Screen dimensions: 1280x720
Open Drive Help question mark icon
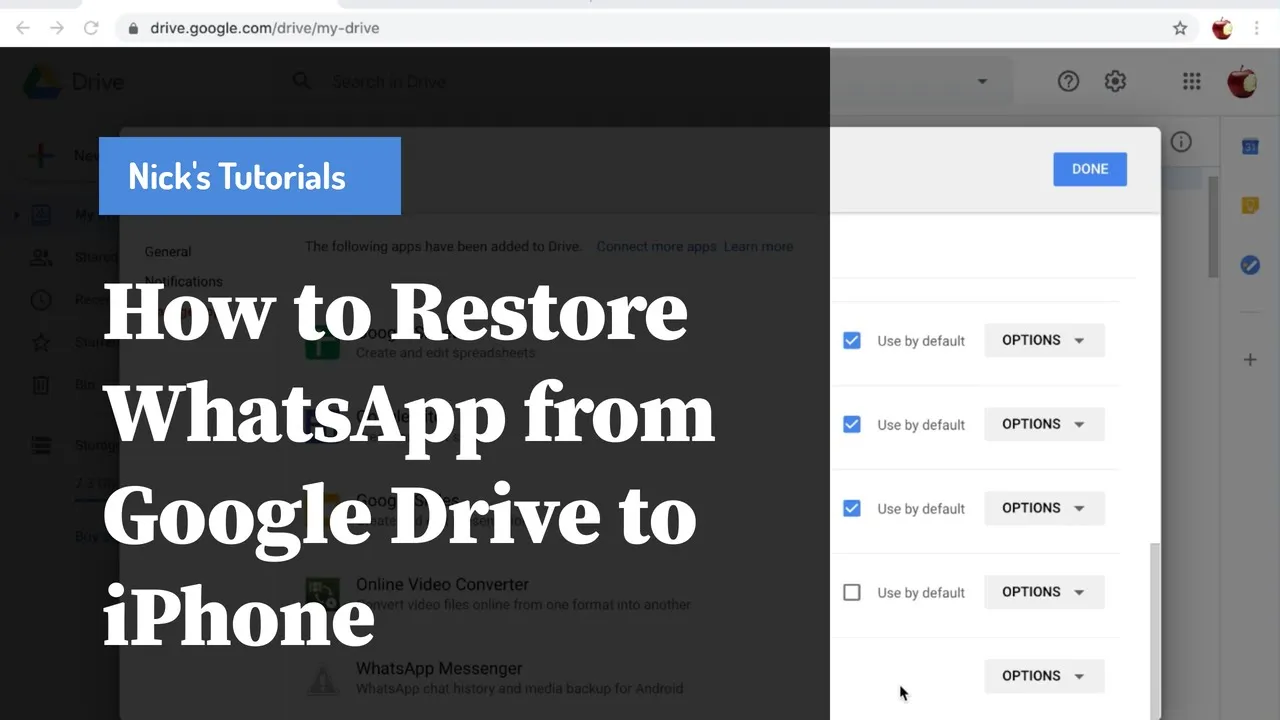pyautogui.click(x=1068, y=81)
